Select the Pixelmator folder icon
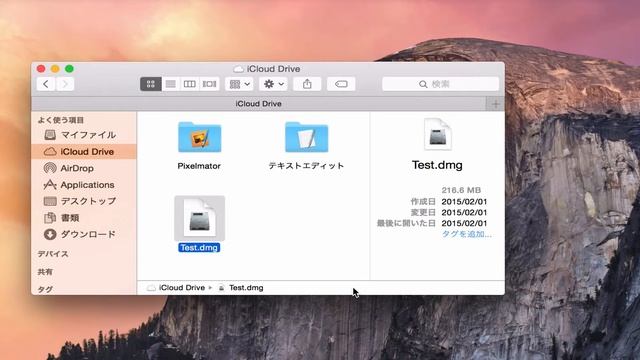 point(200,137)
